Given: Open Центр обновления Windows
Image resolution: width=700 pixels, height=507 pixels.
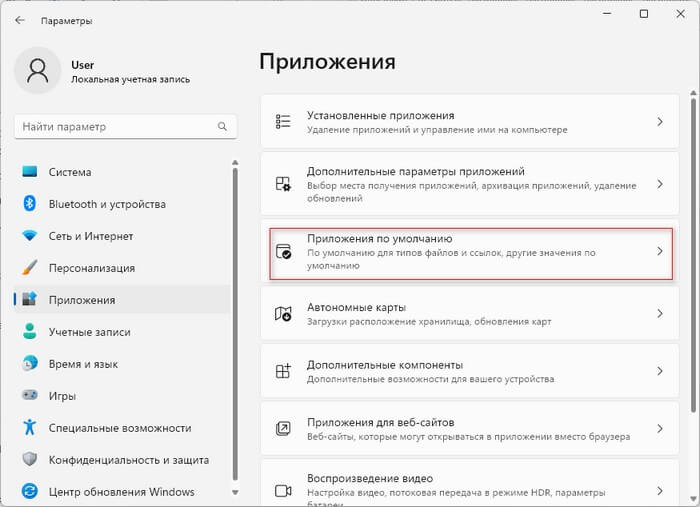Looking at the screenshot, I should click(x=122, y=492).
